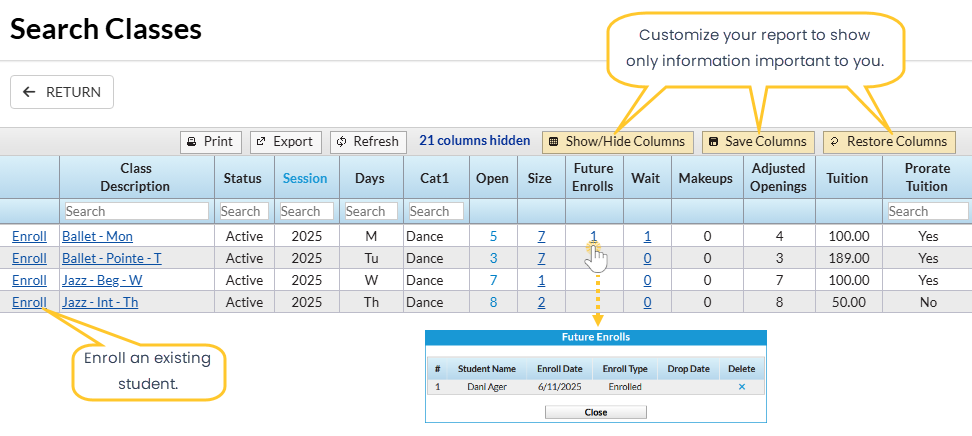The height and width of the screenshot is (436, 972).
Task: Click Enrolled type in Future Enrolls
Action: click(625, 386)
